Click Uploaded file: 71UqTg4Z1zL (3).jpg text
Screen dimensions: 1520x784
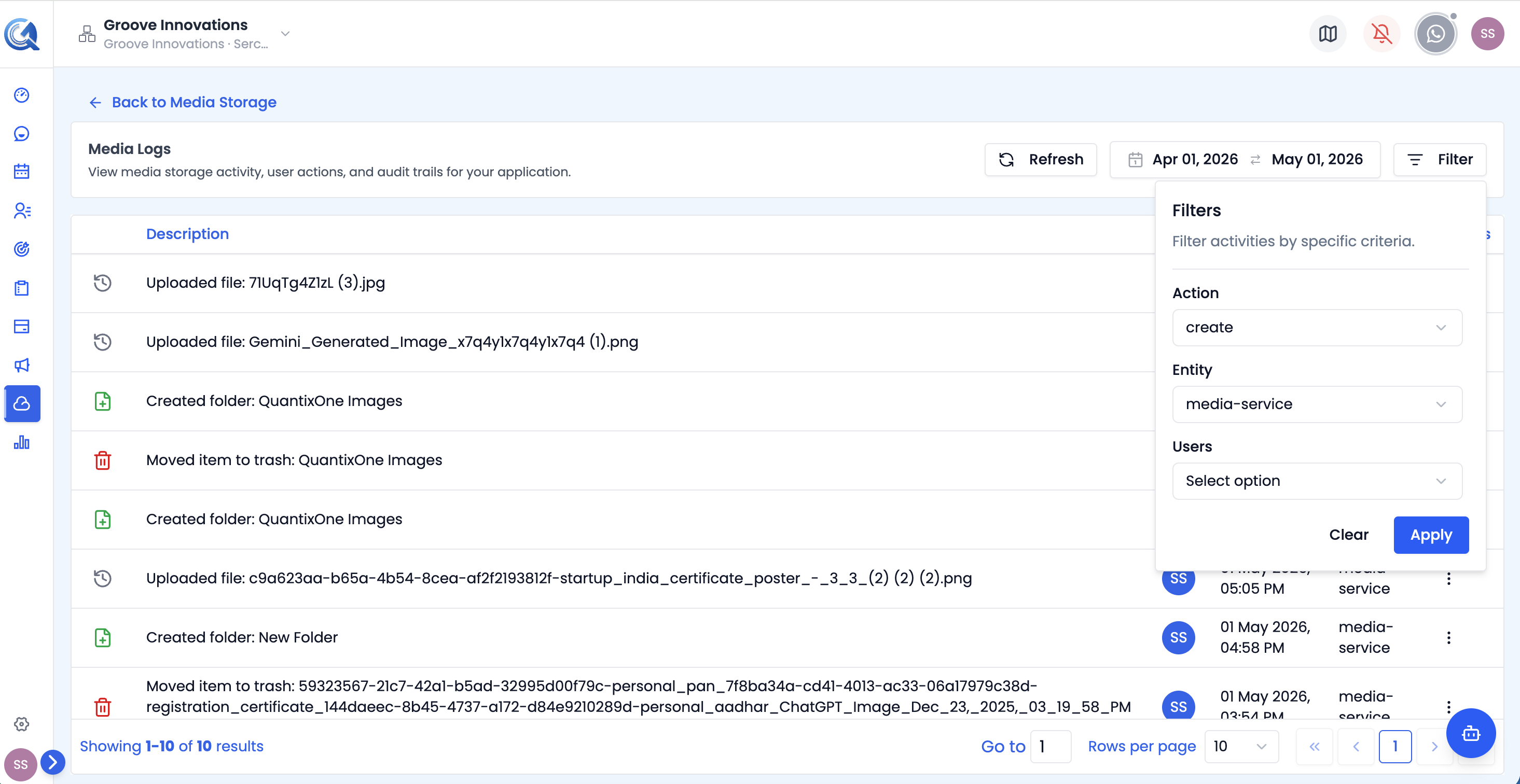coord(265,283)
